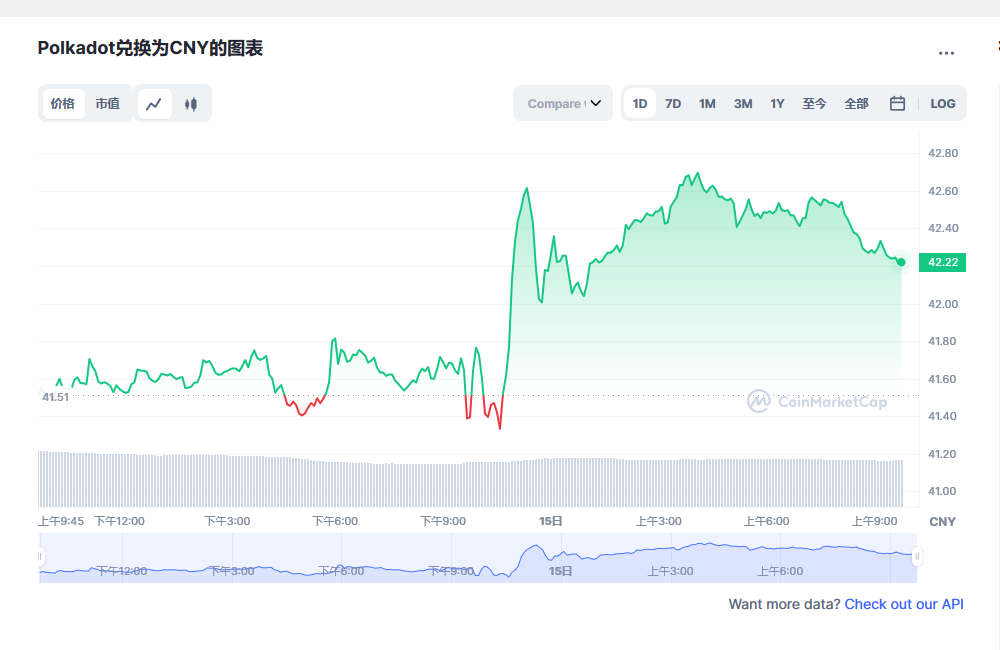This screenshot has width=1000, height=650.
Task: Click the 15日 label in range navigator
Action: tap(561, 571)
